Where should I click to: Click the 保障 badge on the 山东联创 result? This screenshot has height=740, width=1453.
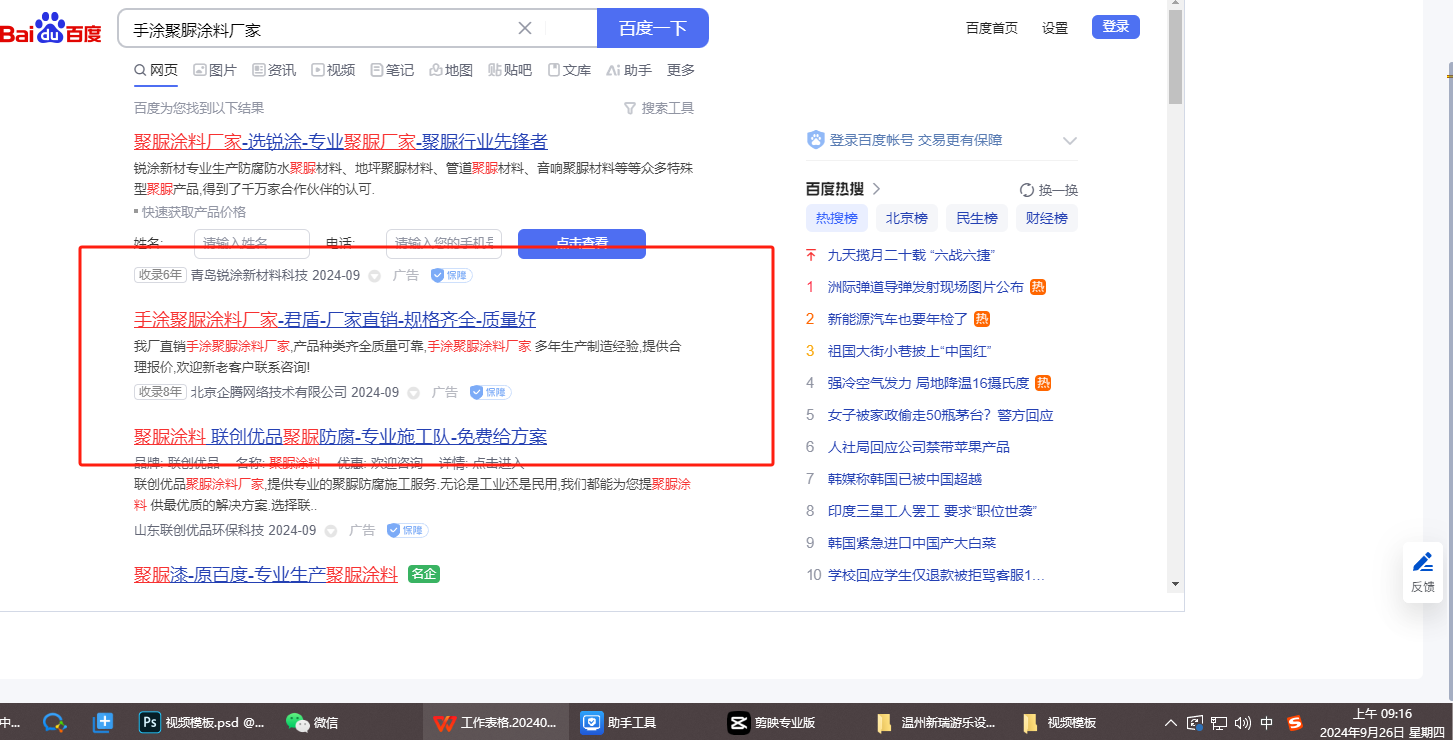pyautogui.click(x=407, y=530)
